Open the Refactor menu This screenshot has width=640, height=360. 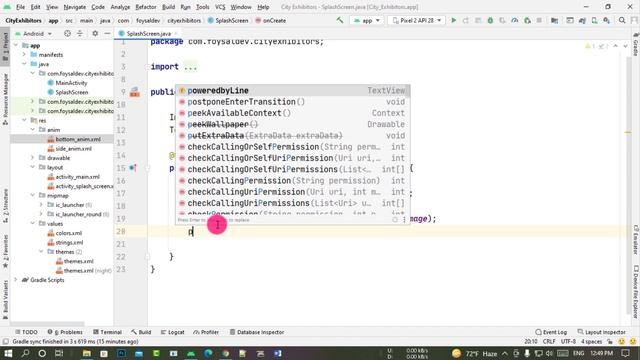[146, 7]
